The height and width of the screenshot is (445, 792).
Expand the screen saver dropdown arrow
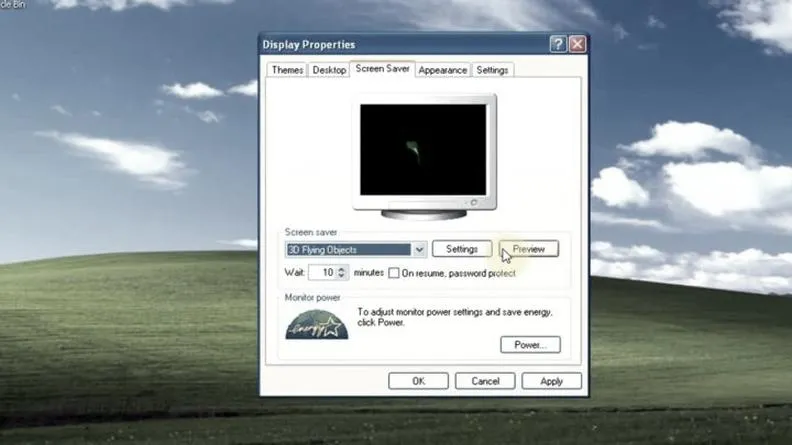(419, 250)
